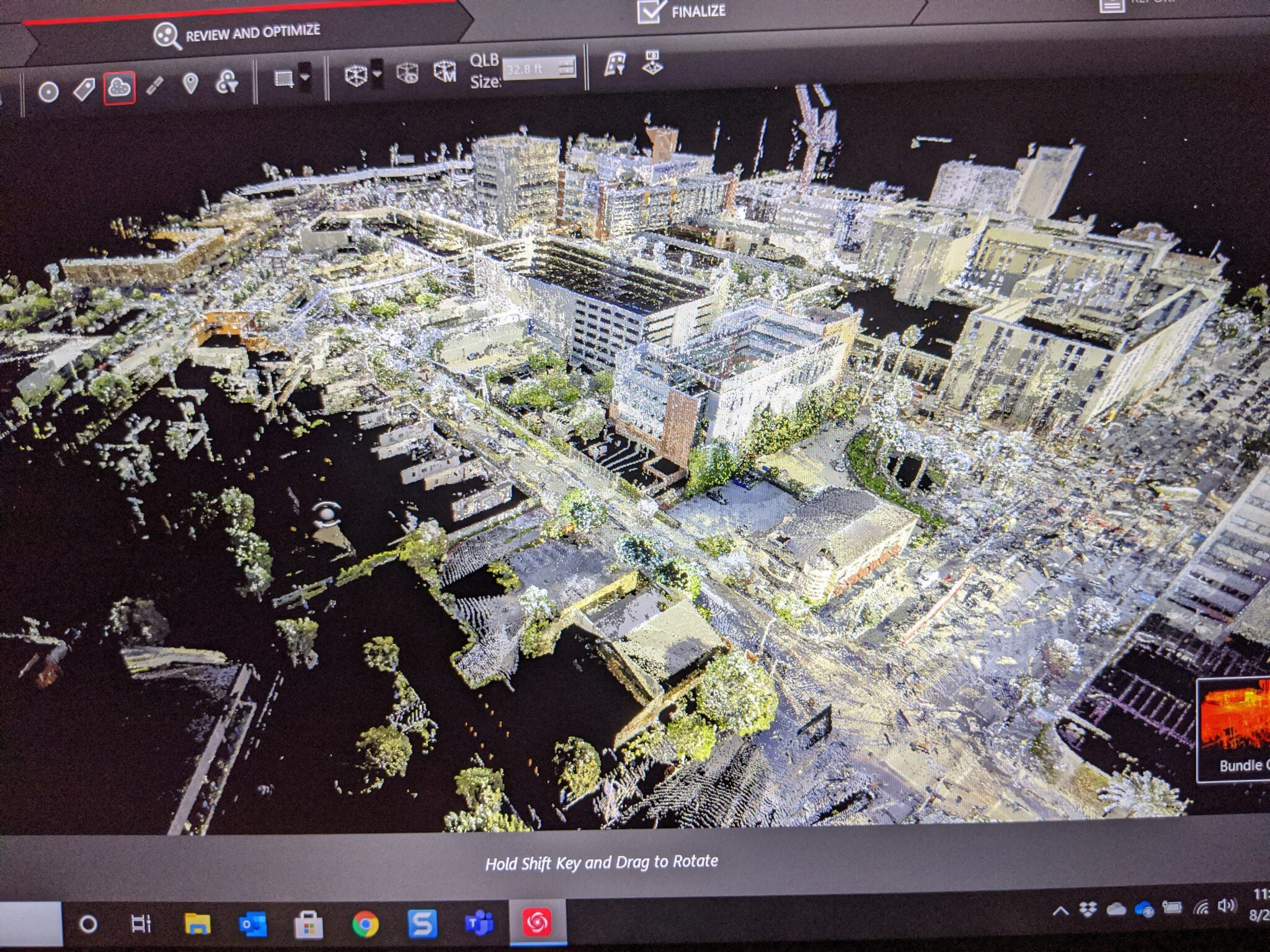
Task: Toggle the highlighted point cloud icon
Action: click(119, 88)
